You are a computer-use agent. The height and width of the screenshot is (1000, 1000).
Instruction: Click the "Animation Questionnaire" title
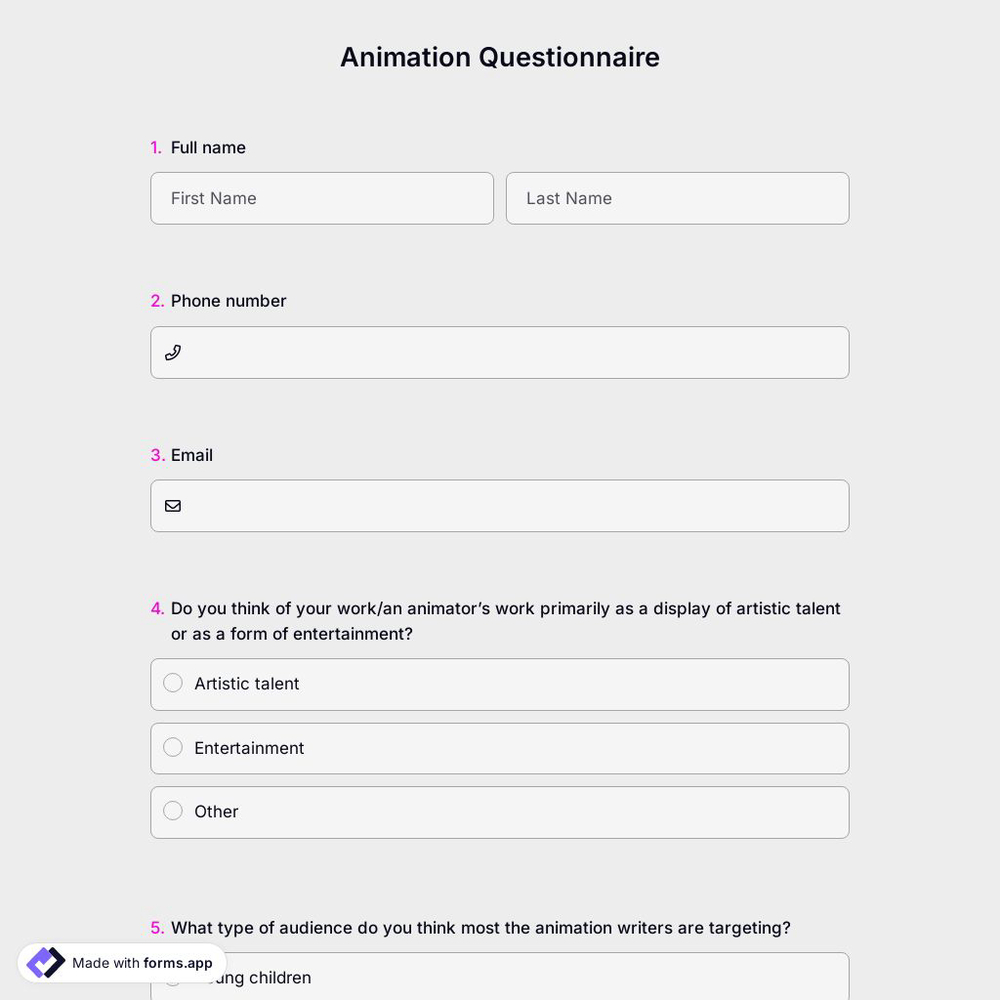500,57
